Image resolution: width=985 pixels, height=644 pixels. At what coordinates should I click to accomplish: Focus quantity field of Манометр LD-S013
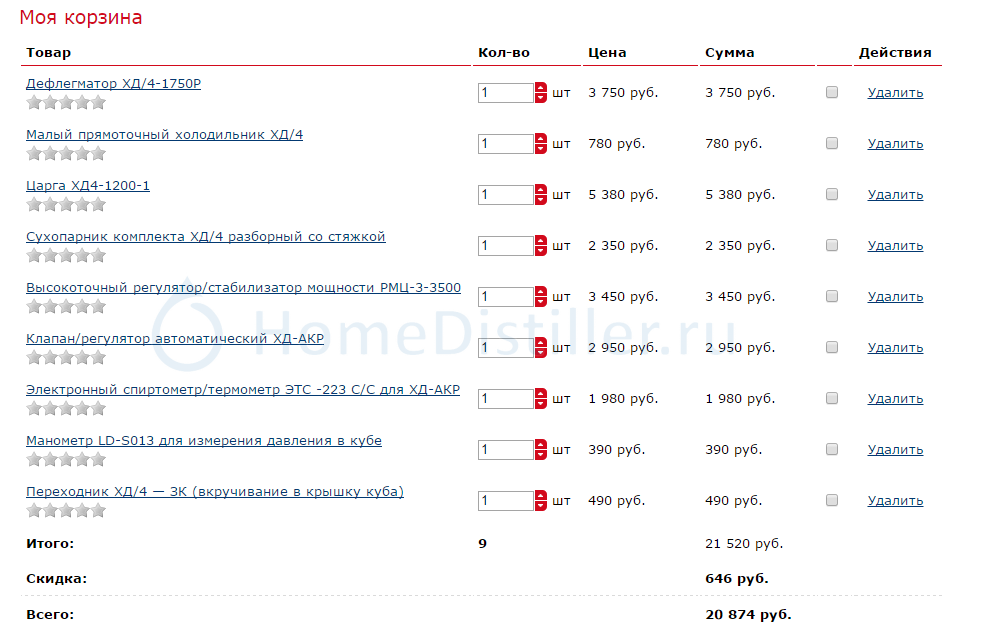[x=506, y=450]
